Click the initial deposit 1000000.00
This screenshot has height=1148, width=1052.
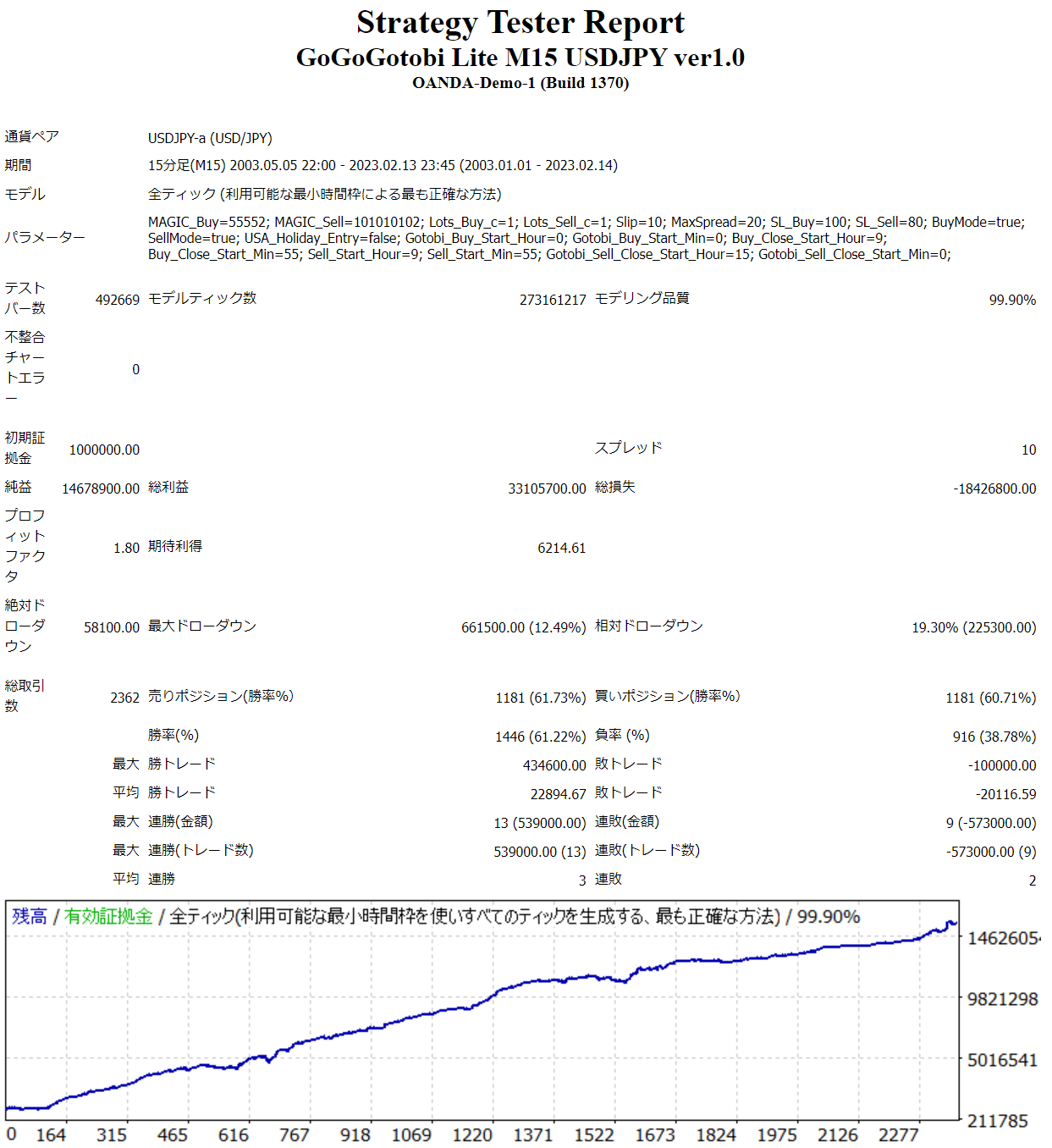click(104, 450)
